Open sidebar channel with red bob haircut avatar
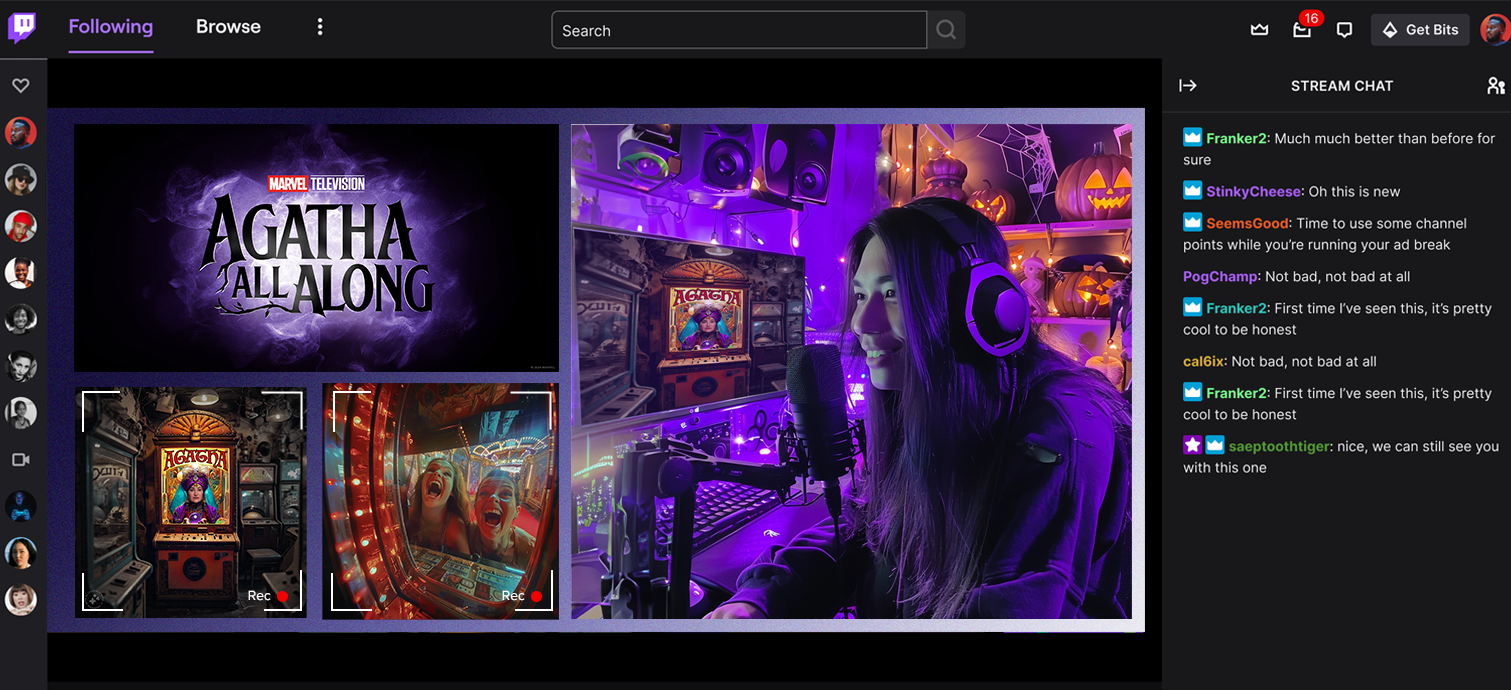 coord(21,600)
